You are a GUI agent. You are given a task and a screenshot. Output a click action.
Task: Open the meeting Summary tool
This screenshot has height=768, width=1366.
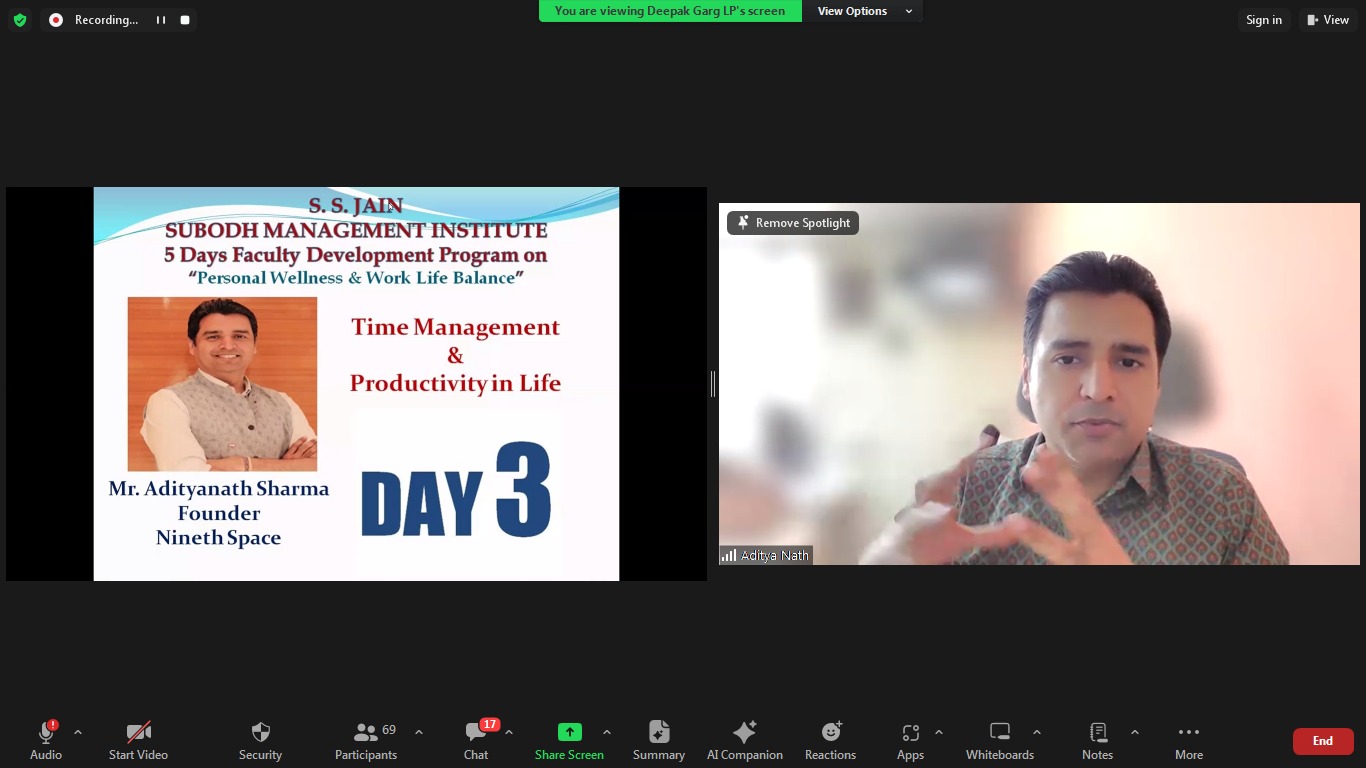coord(659,741)
